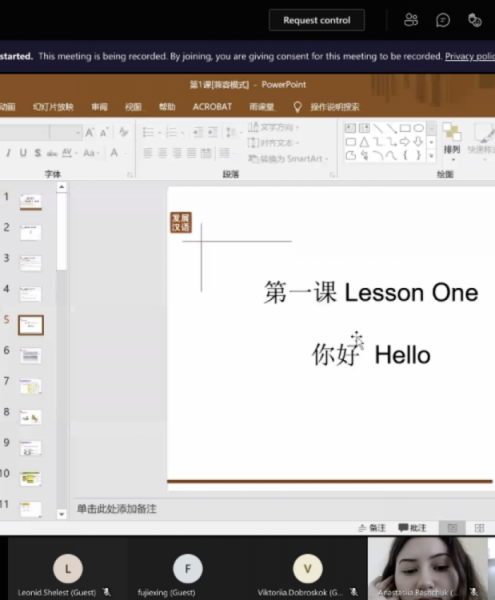Open the Privacy policy link
This screenshot has width=495, height=600.
click(470, 56)
